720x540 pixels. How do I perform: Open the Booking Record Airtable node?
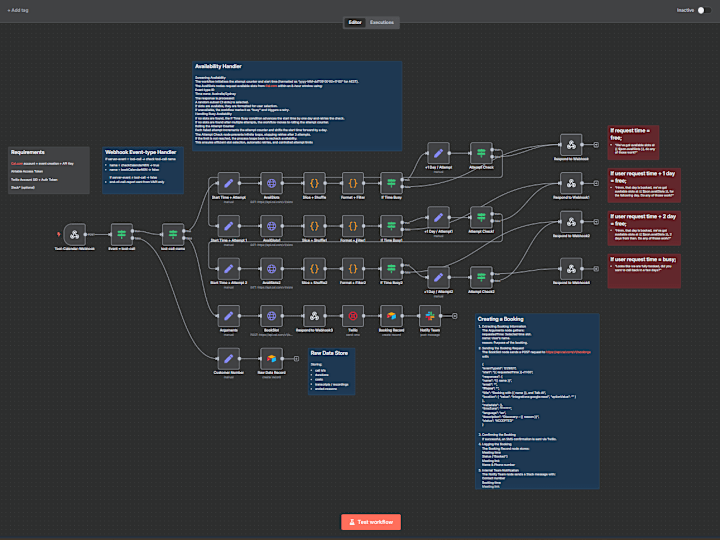pyautogui.click(x=391, y=316)
